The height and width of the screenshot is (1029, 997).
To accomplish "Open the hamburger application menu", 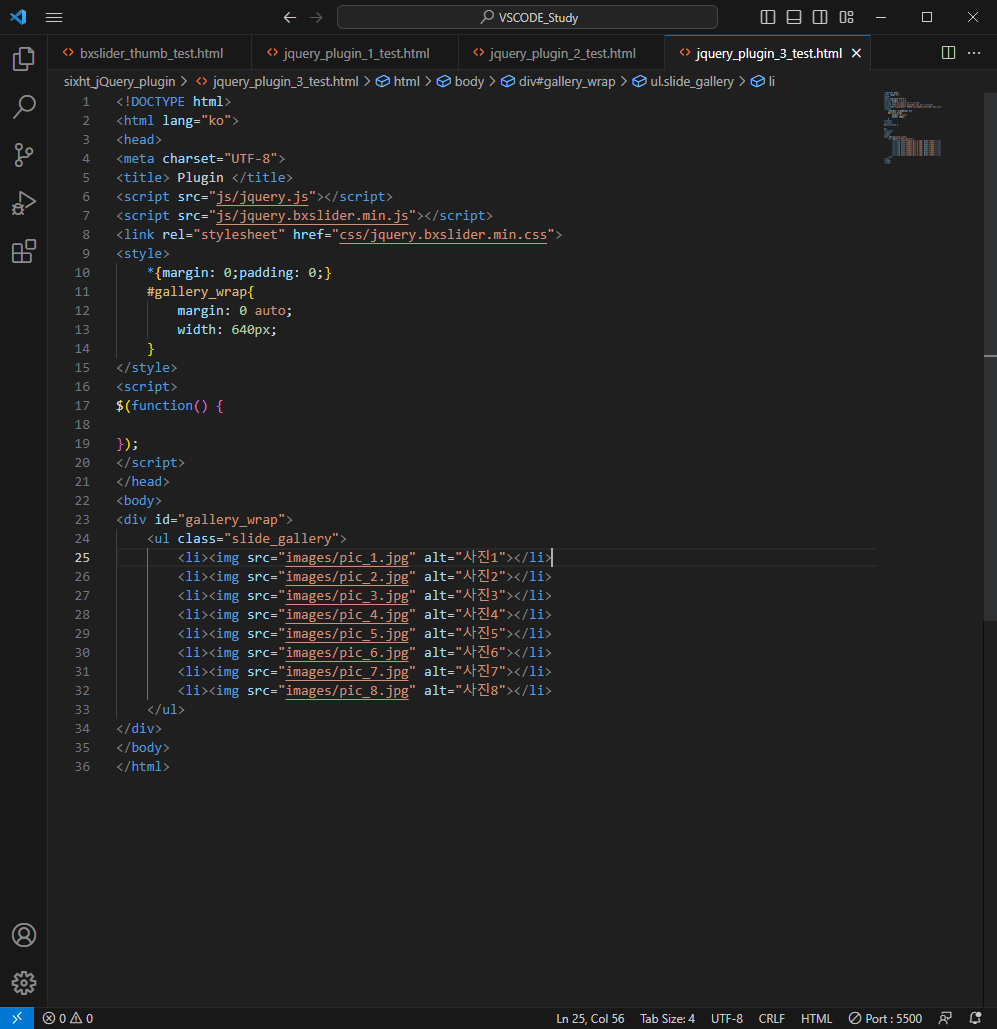I will coord(54,18).
